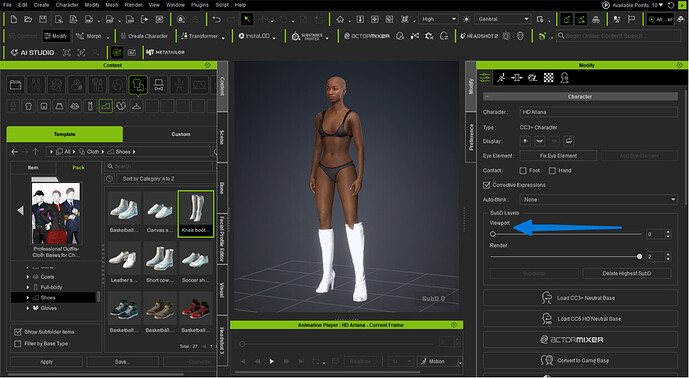Screen dimensions: 689x378
Task: Launch the MetaTailor plugin
Action: click(x=165, y=52)
